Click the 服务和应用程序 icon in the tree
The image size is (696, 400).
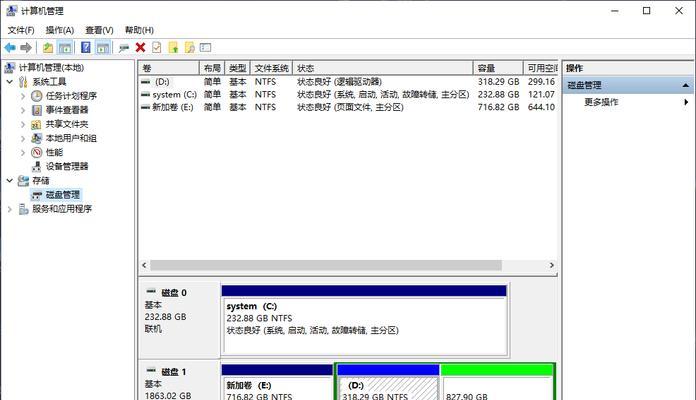click(24, 209)
